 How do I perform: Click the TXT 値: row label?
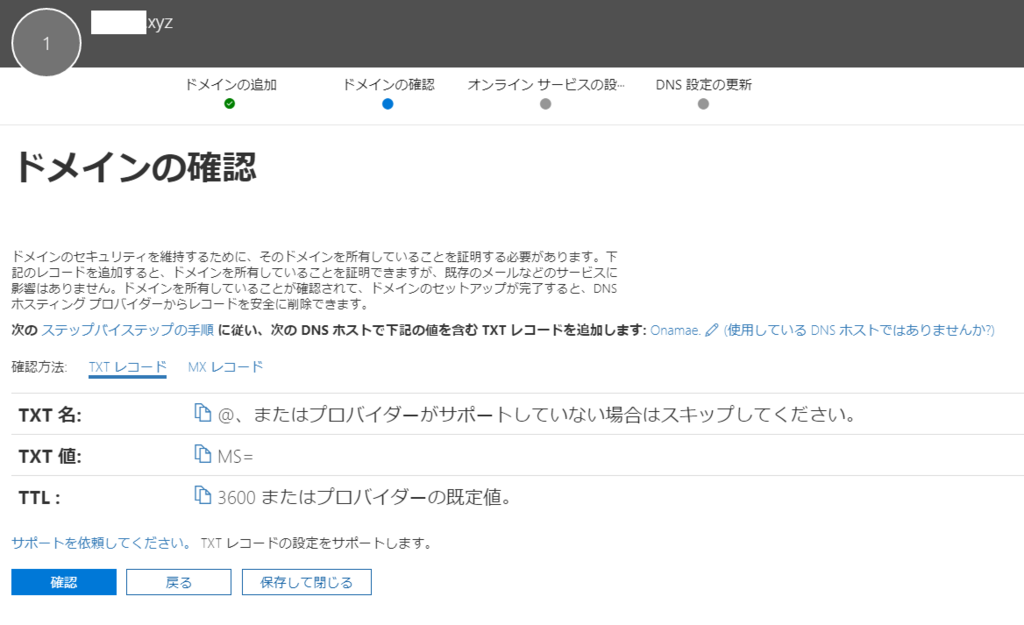tap(50, 456)
